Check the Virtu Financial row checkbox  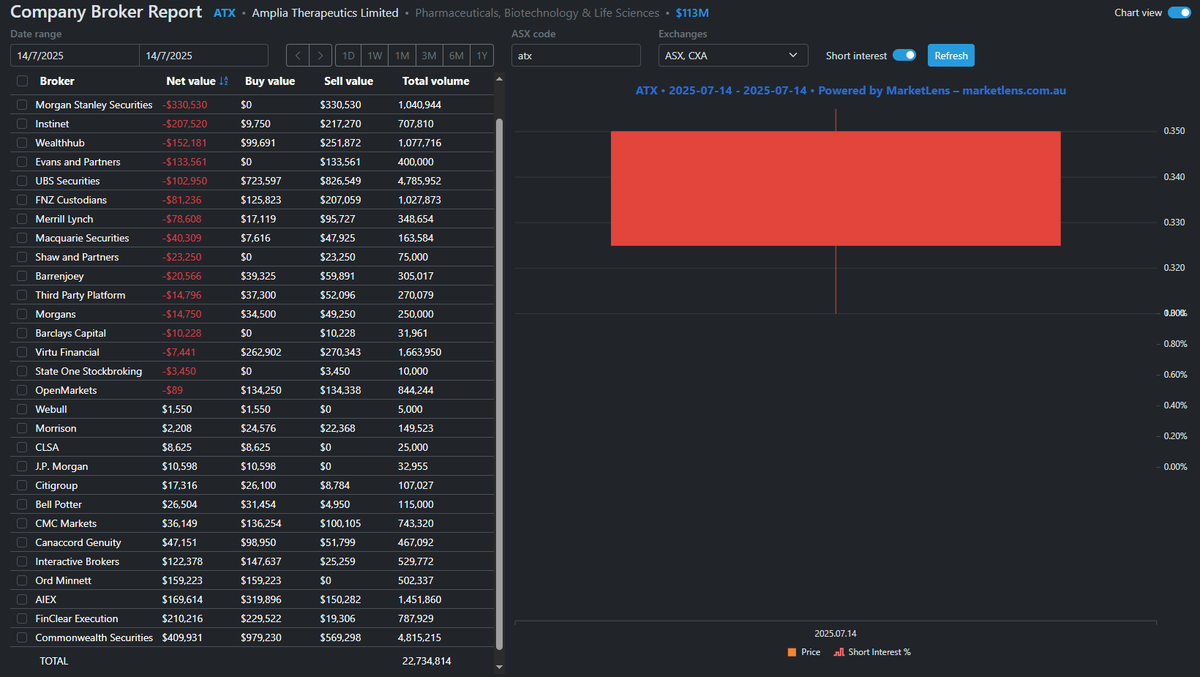click(22, 352)
